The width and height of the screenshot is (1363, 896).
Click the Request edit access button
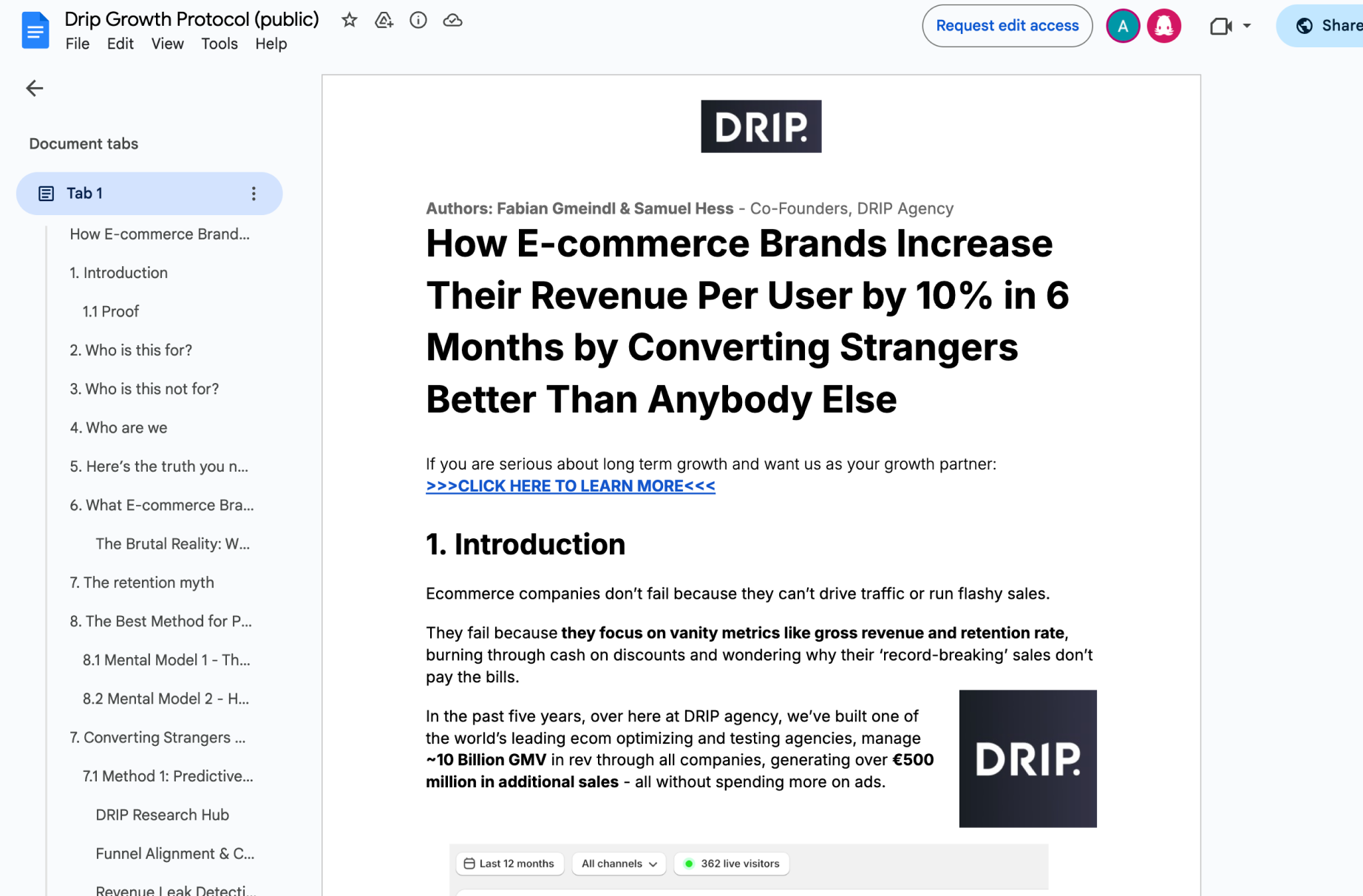point(1007,26)
